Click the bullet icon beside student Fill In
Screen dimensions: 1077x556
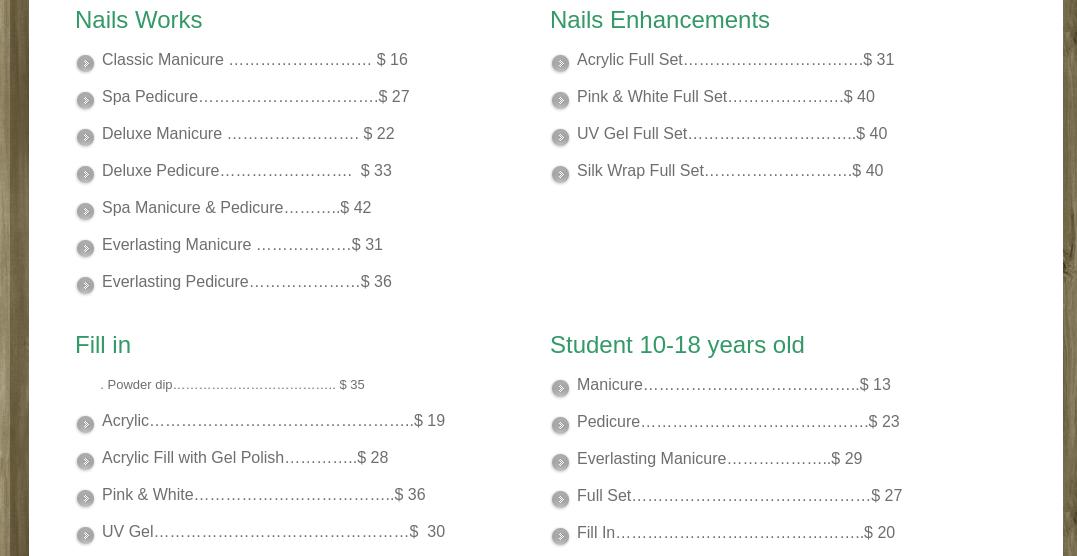pos(561,536)
